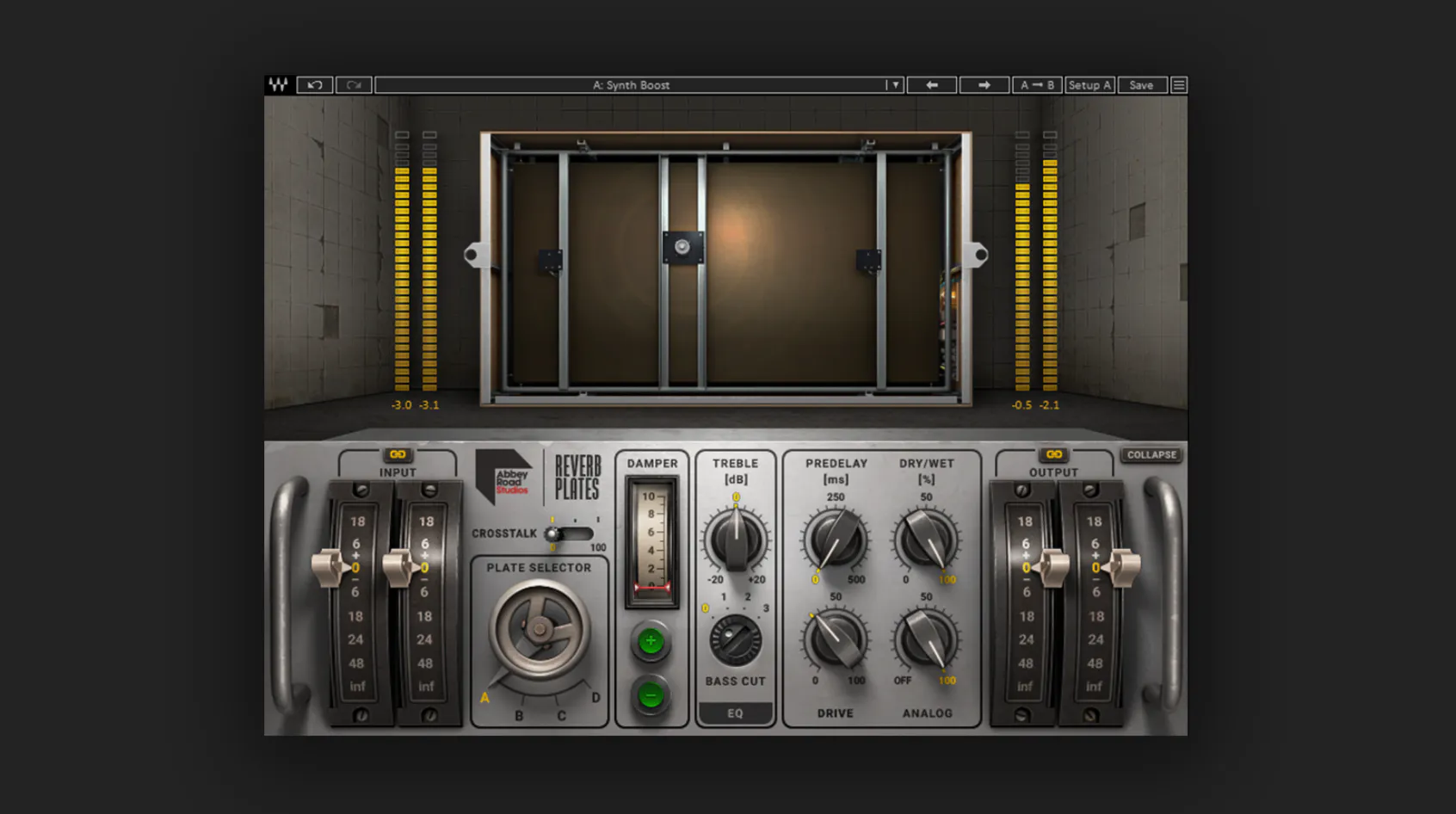Click the Bass Cut selector knob
The width and height of the screenshot is (1456, 814).
[x=735, y=639]
